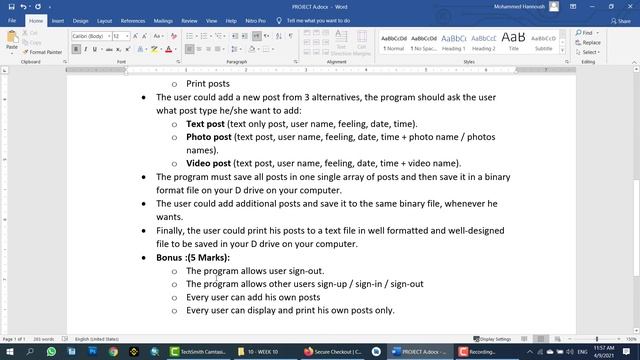
Task: Click the Bullets list icon
Action: point(189,36)
